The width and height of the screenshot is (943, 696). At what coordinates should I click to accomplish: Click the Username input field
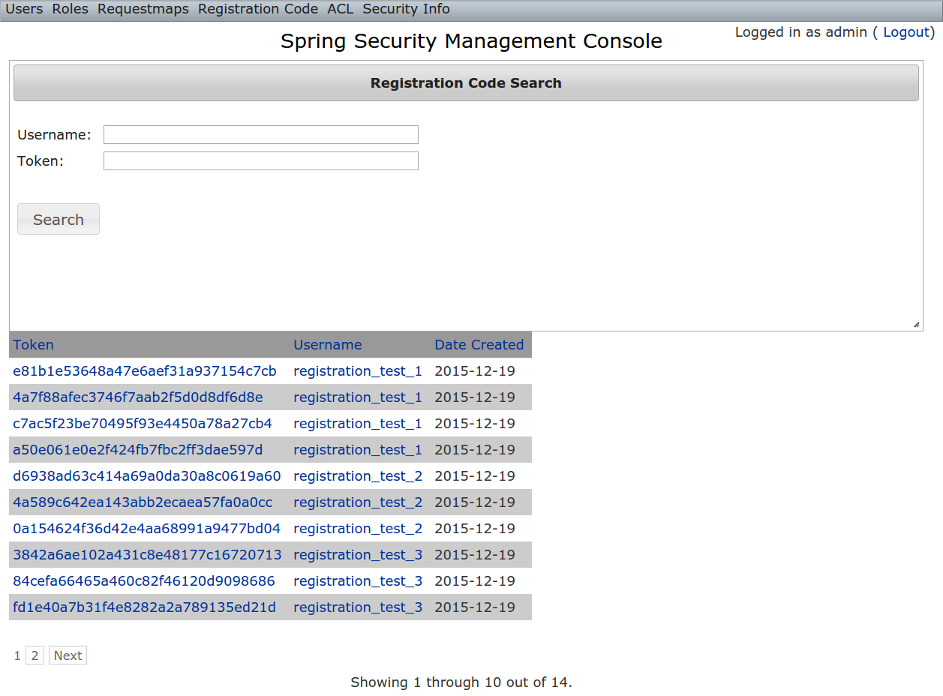coord(260,134)
